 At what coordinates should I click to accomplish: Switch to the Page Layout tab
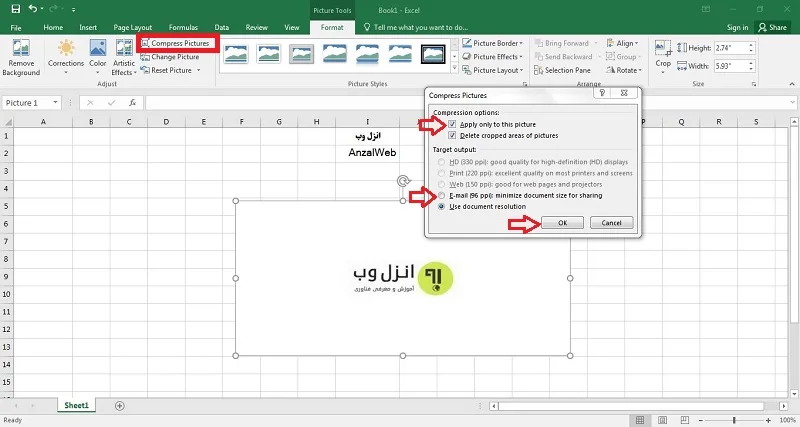point(133,28)
